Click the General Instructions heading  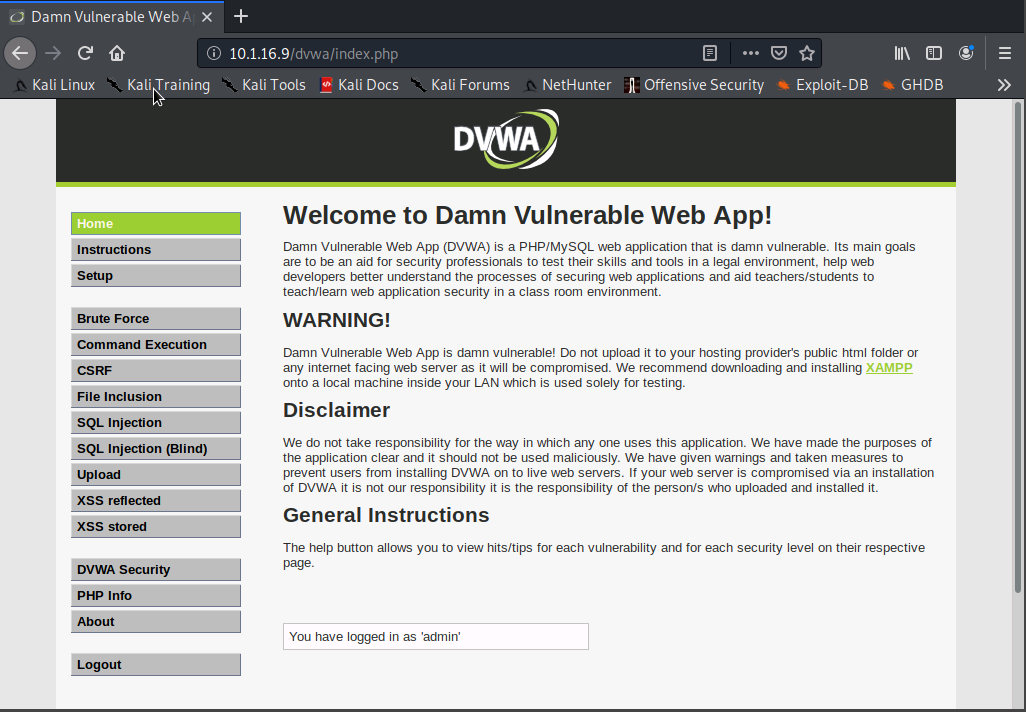click(x=386, y=515)
